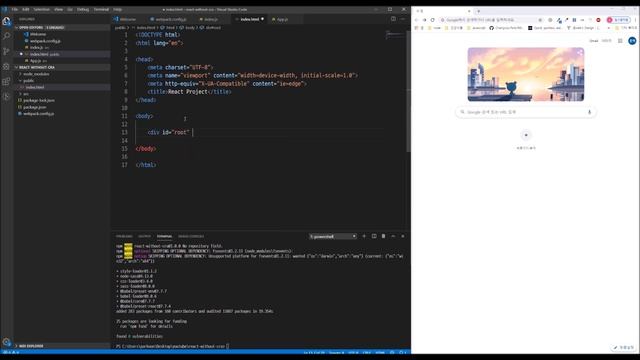Viewport: 640px width, 360px height.
Task: Click the Chrome profile chip button
Action: 618,20
